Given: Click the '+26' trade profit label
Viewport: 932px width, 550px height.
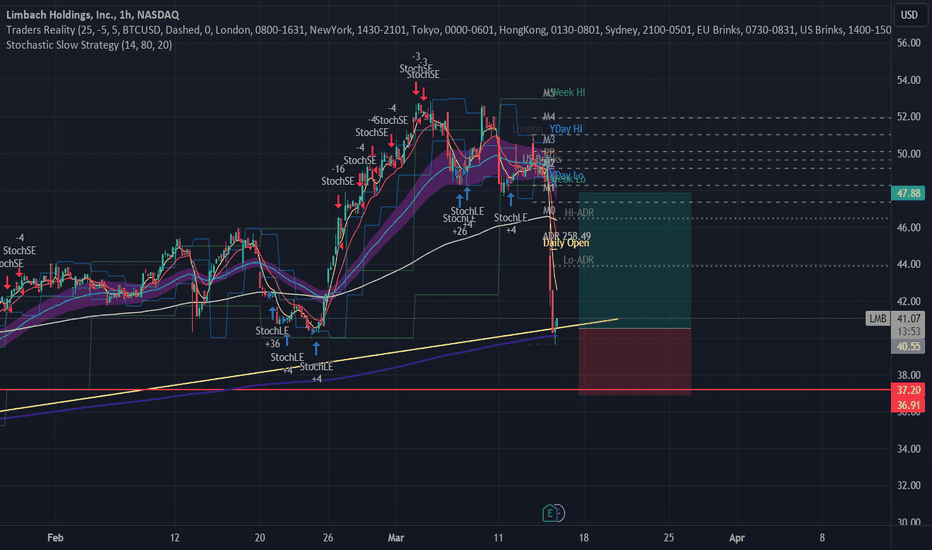Looking at the screenshot, I should [459, 231].
